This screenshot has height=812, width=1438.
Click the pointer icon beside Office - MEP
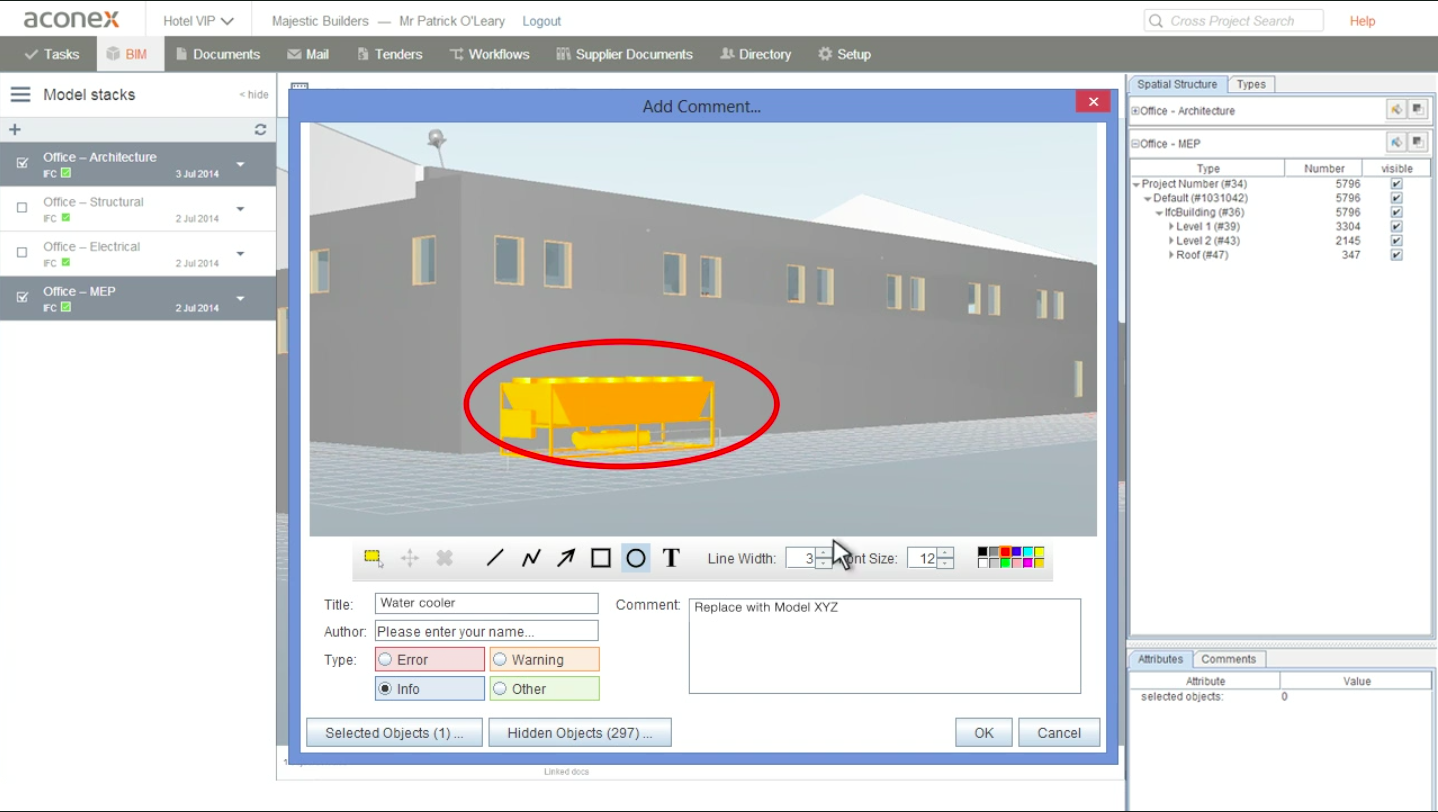(1396, 143)
